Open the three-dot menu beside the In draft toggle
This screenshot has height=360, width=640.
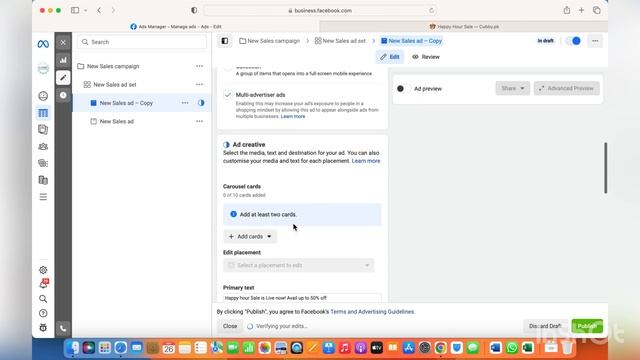595,41
